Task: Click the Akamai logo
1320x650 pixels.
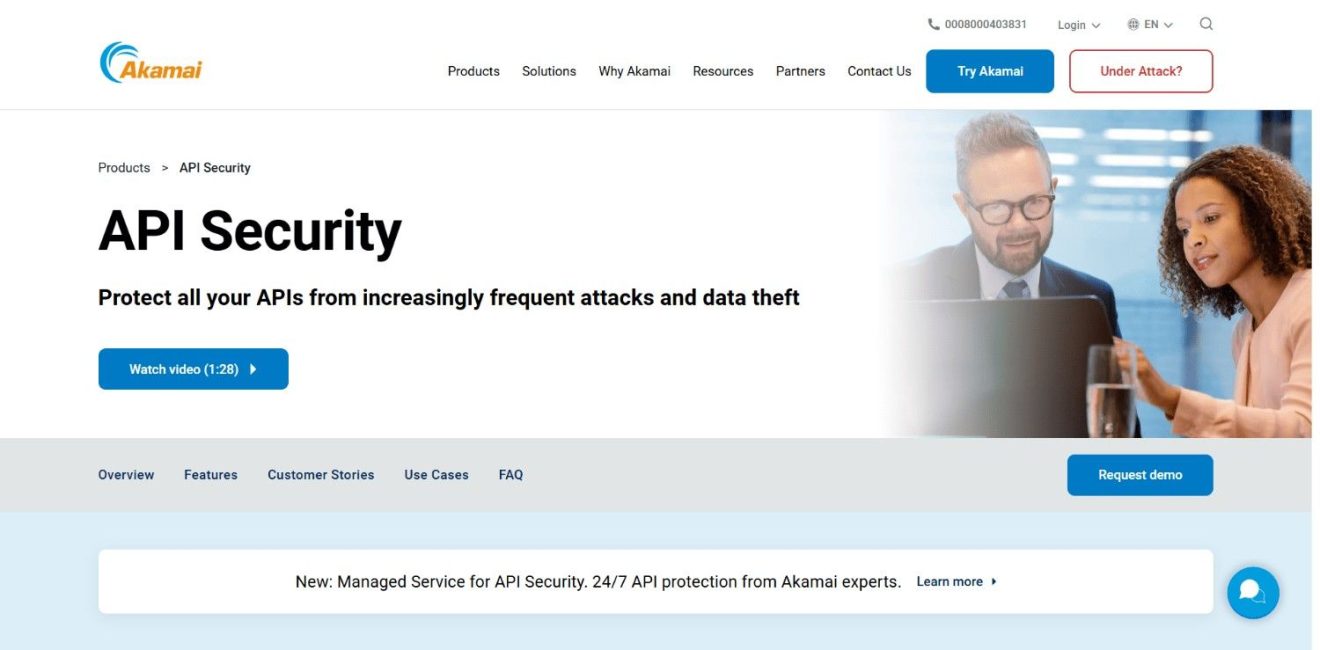Action: click(x=150, y=62)
